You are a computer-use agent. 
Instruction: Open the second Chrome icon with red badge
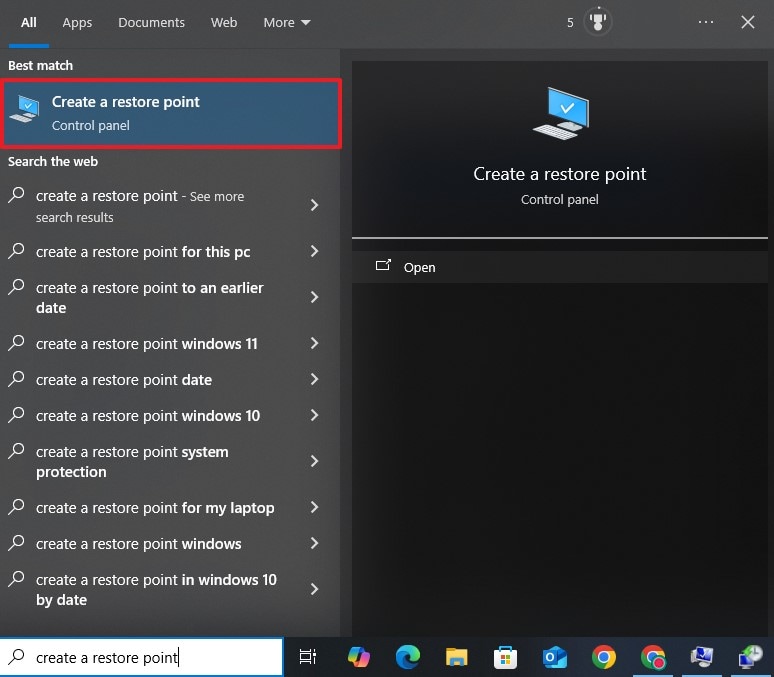tap(653, 657)
